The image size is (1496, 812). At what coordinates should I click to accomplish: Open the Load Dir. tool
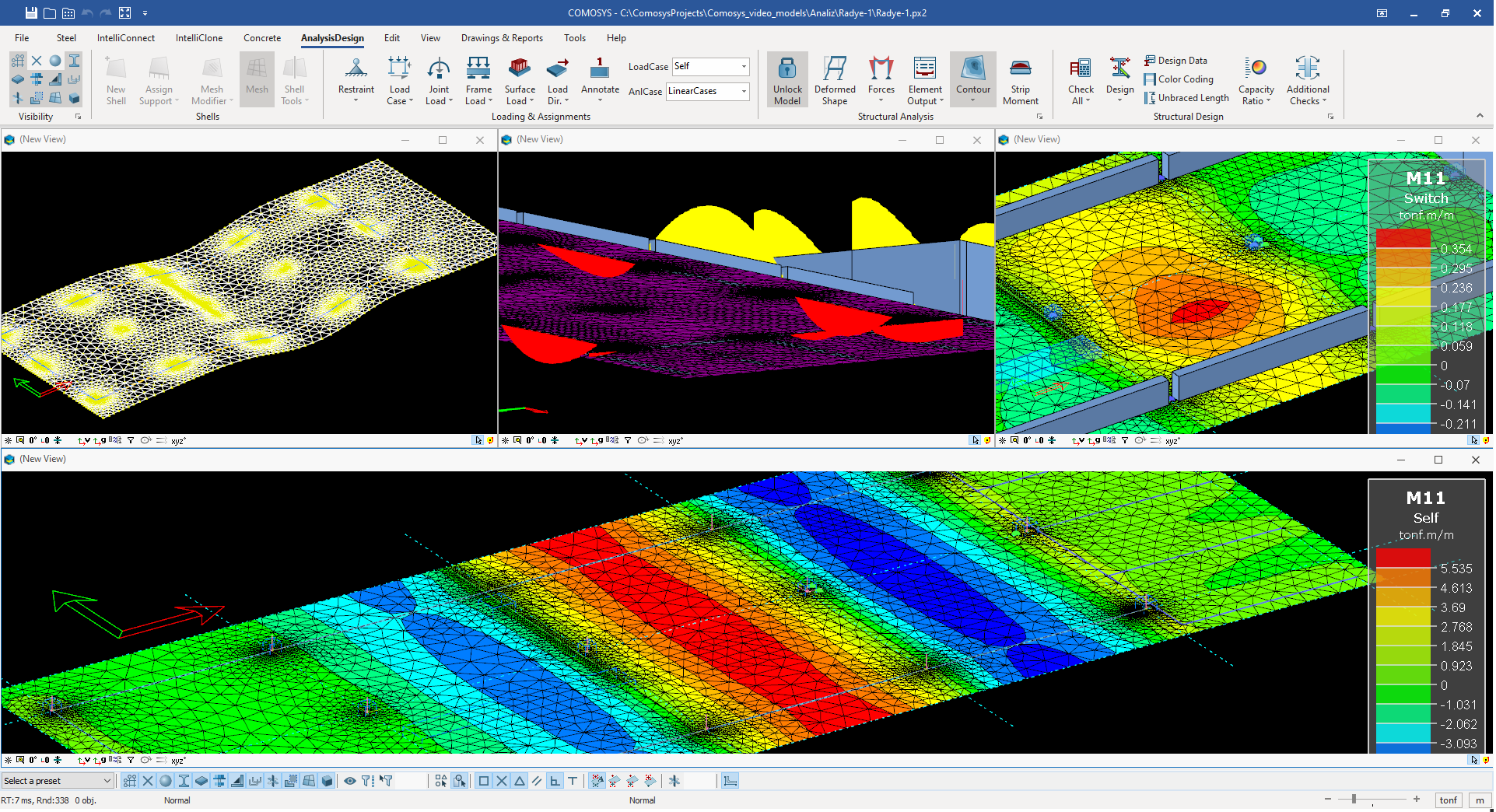558,79
